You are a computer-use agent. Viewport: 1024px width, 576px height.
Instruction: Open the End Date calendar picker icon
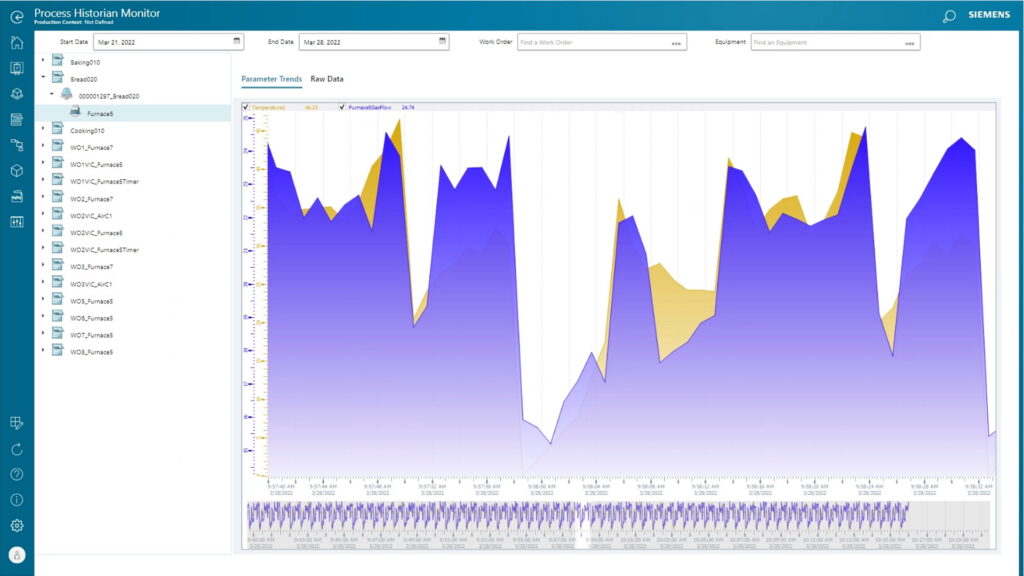(x=442, y=41)
